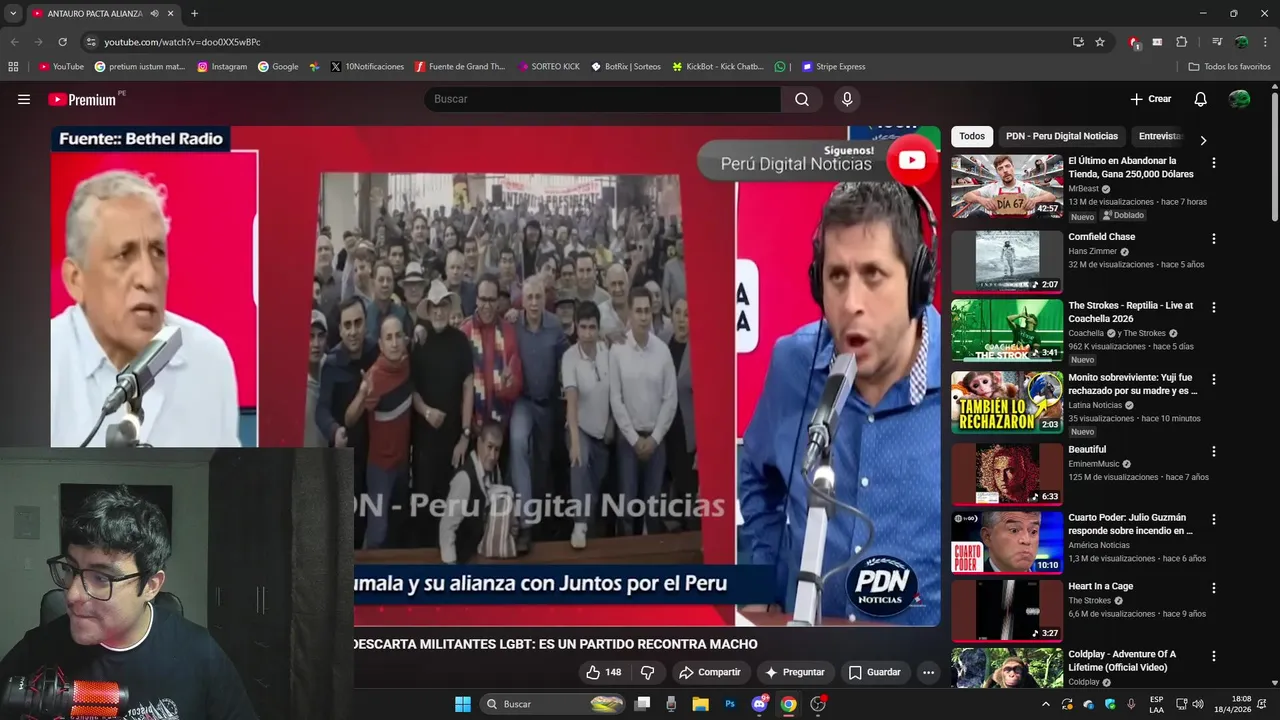Screen dimensions: 1280x720
Task: Start voice search with microphone icon
Action: point(847,99)
